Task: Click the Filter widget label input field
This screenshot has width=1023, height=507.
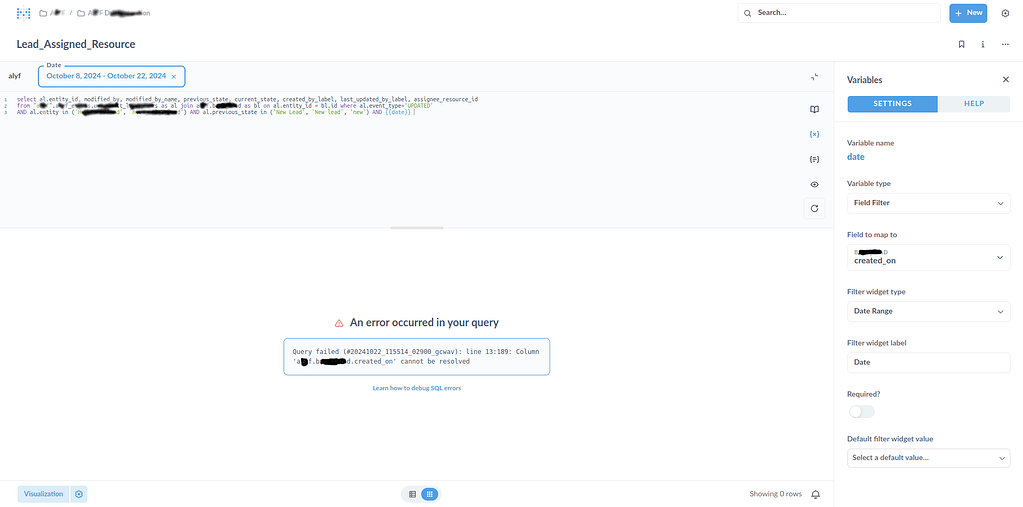Action: click(x=928, y=363)
